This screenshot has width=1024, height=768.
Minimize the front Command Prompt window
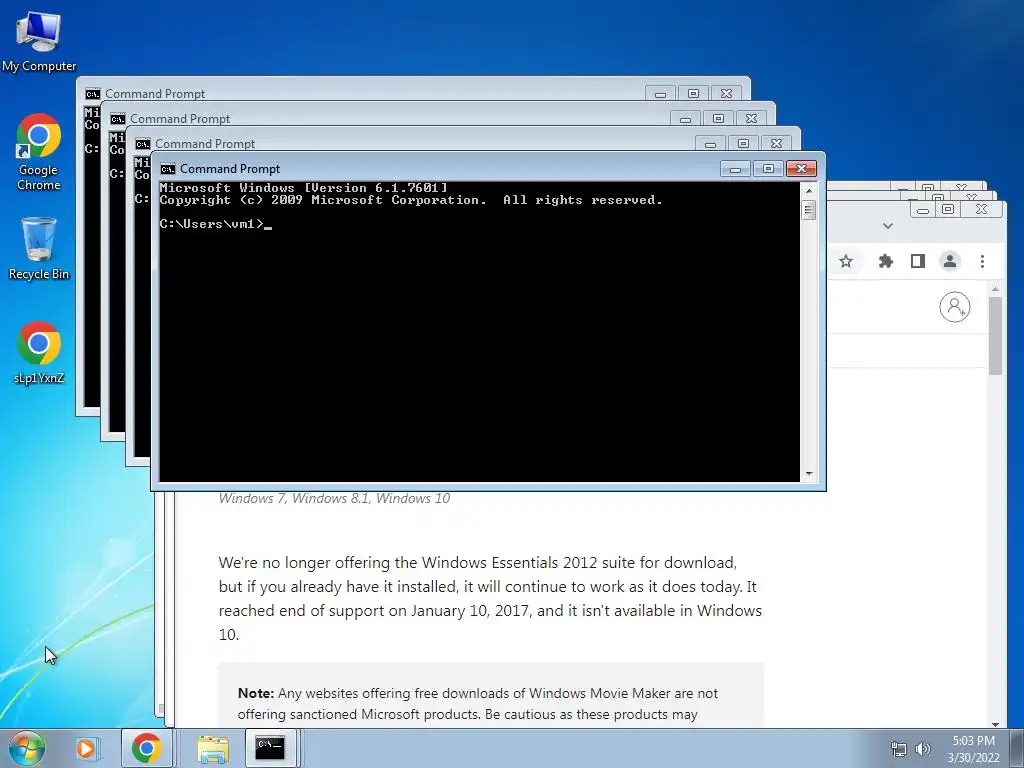735,169
